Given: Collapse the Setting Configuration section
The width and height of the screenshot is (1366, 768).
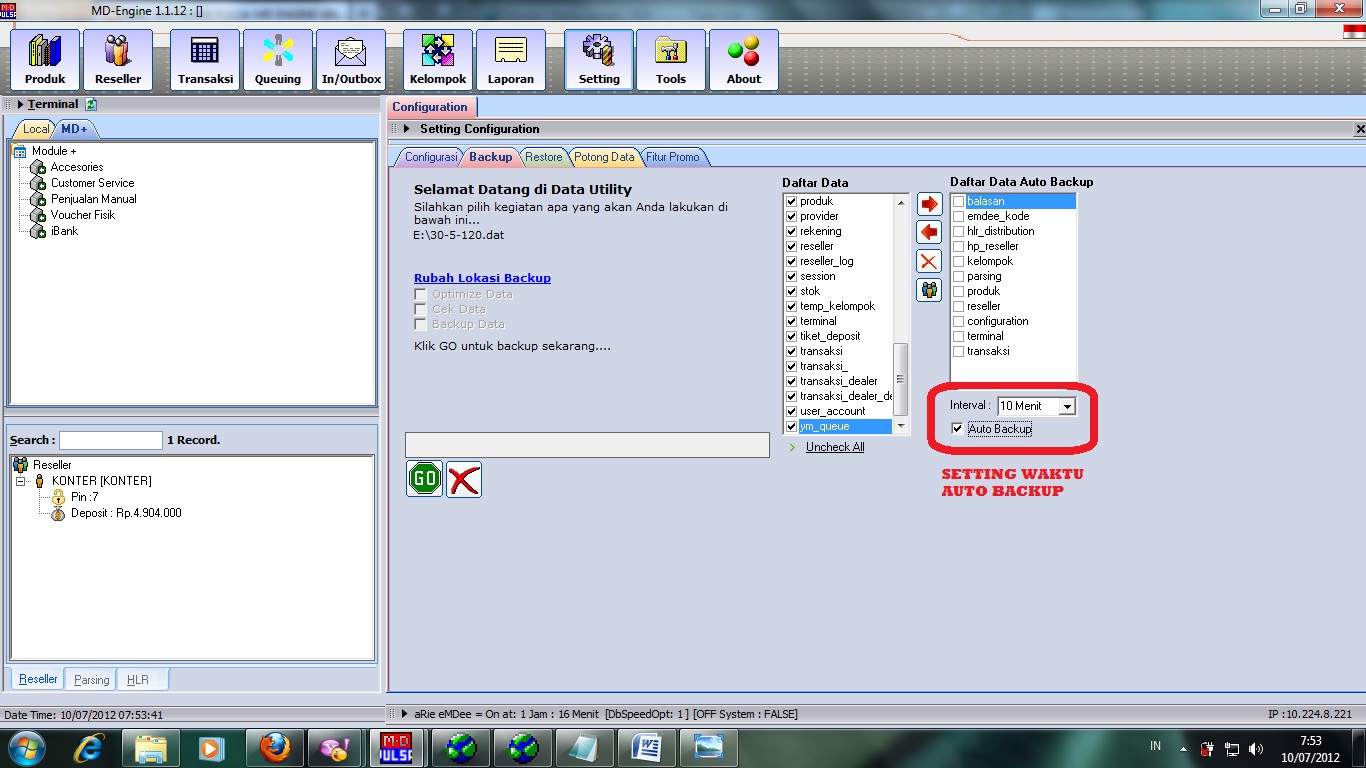Looking at the screenshot, I should coord(405,129).
